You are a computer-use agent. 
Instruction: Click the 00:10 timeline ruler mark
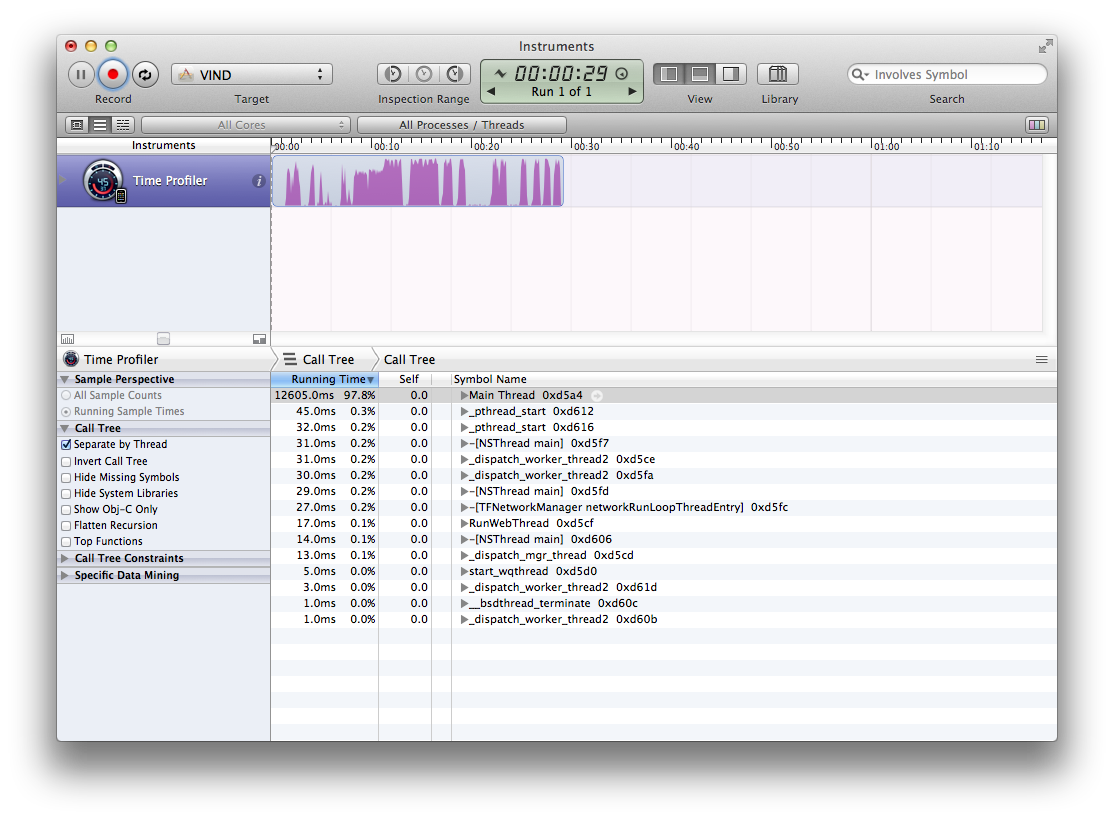[x=386, y=146]
